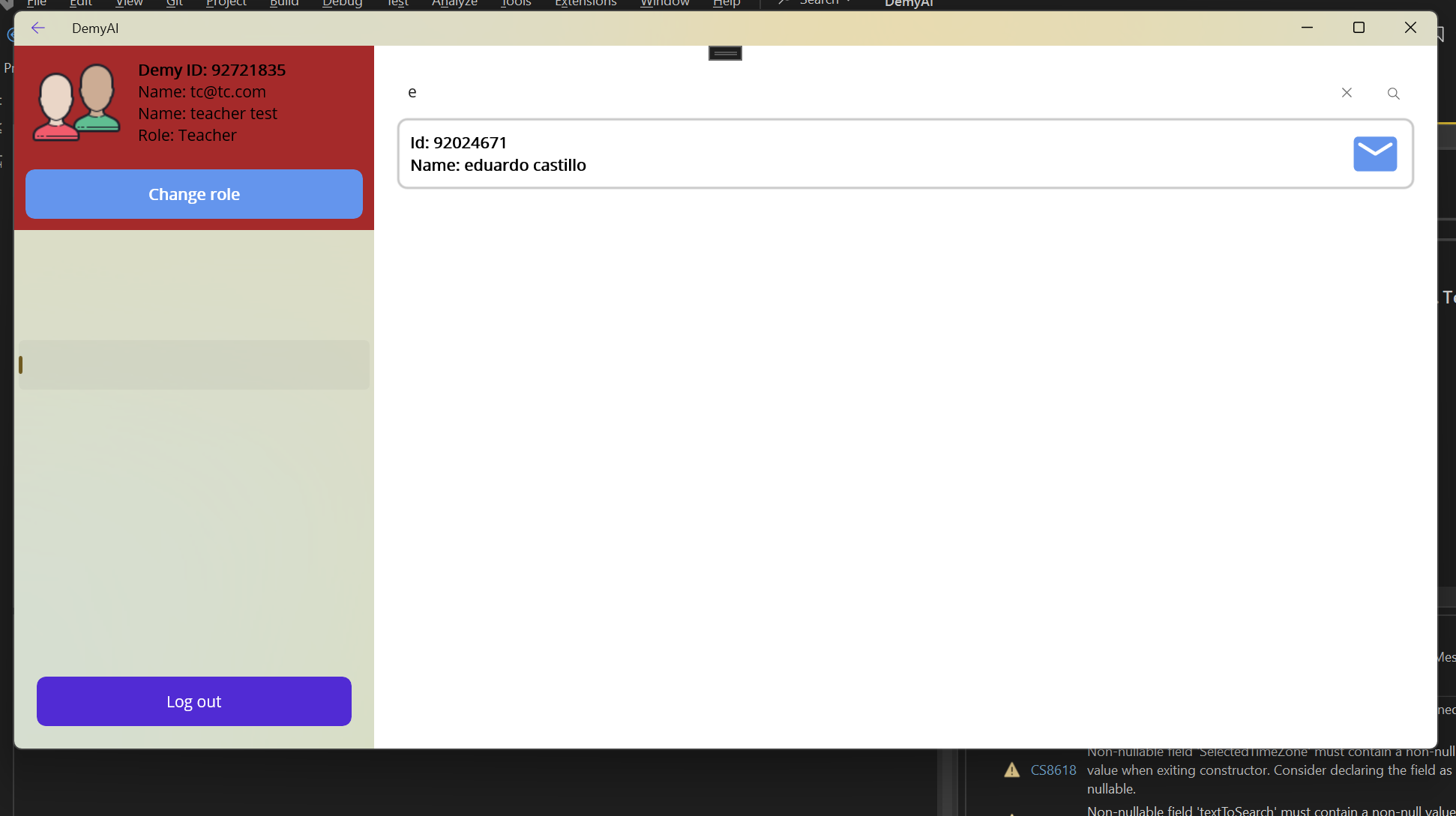Open message via envelope icon on eduardo castillo's card
Screen dimensions: 1456x816
[x=1374, y=154]
